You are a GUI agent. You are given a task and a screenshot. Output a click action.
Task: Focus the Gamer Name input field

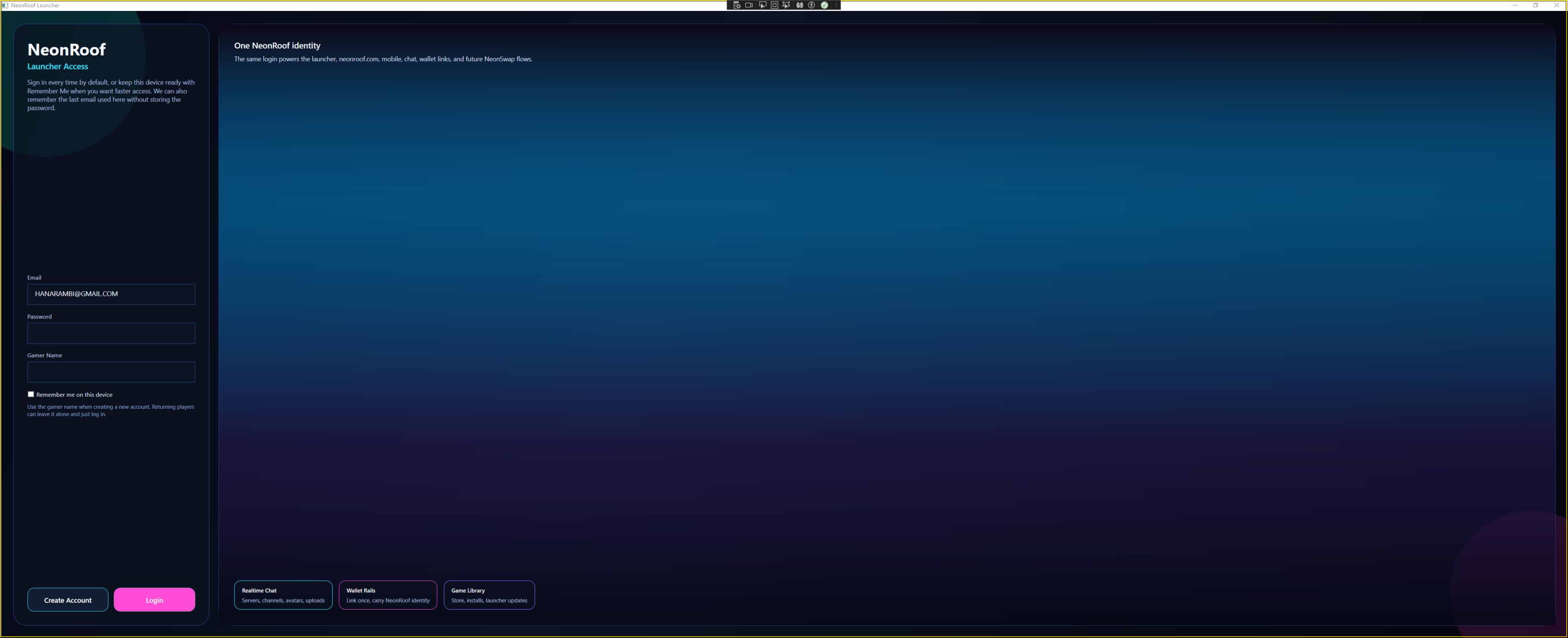click(x=111, y=372)
